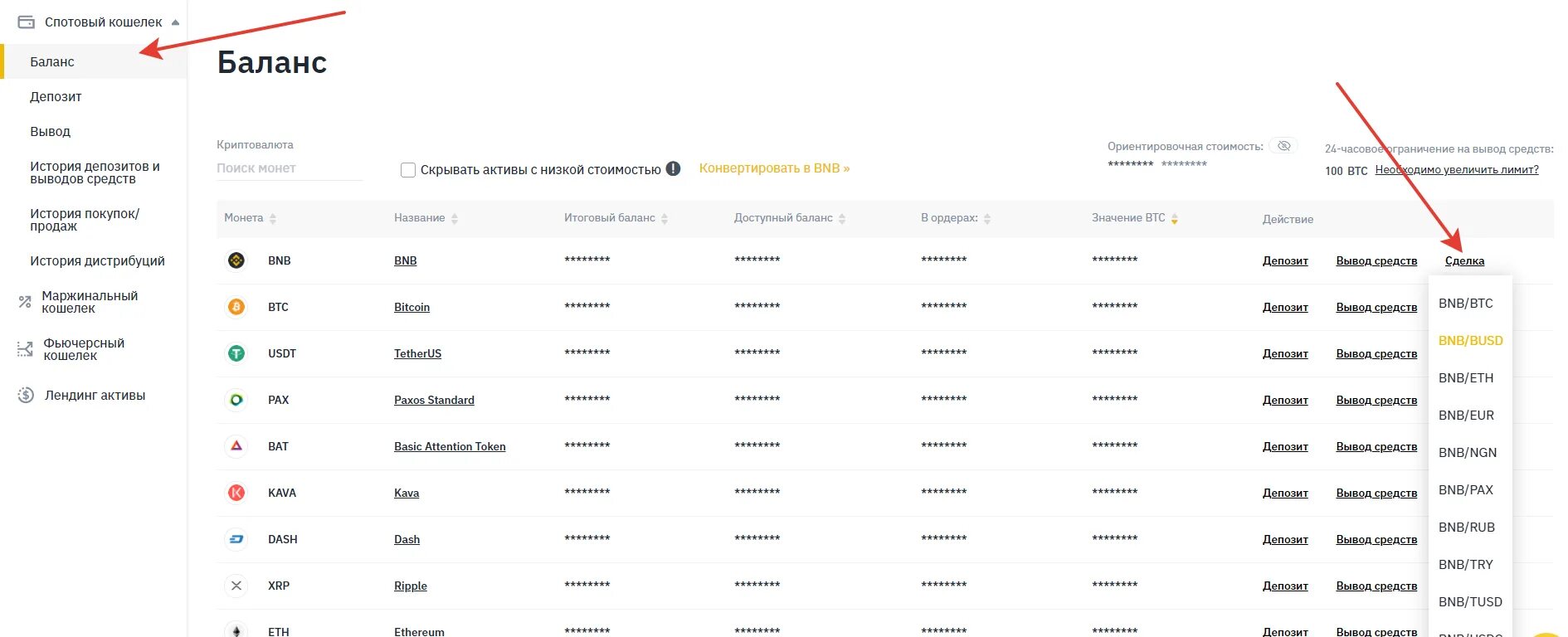Click Конвертировать в BNB link
Viewport: 1568px width, 637px height.
pyautogui.click(x=774, y=168)
